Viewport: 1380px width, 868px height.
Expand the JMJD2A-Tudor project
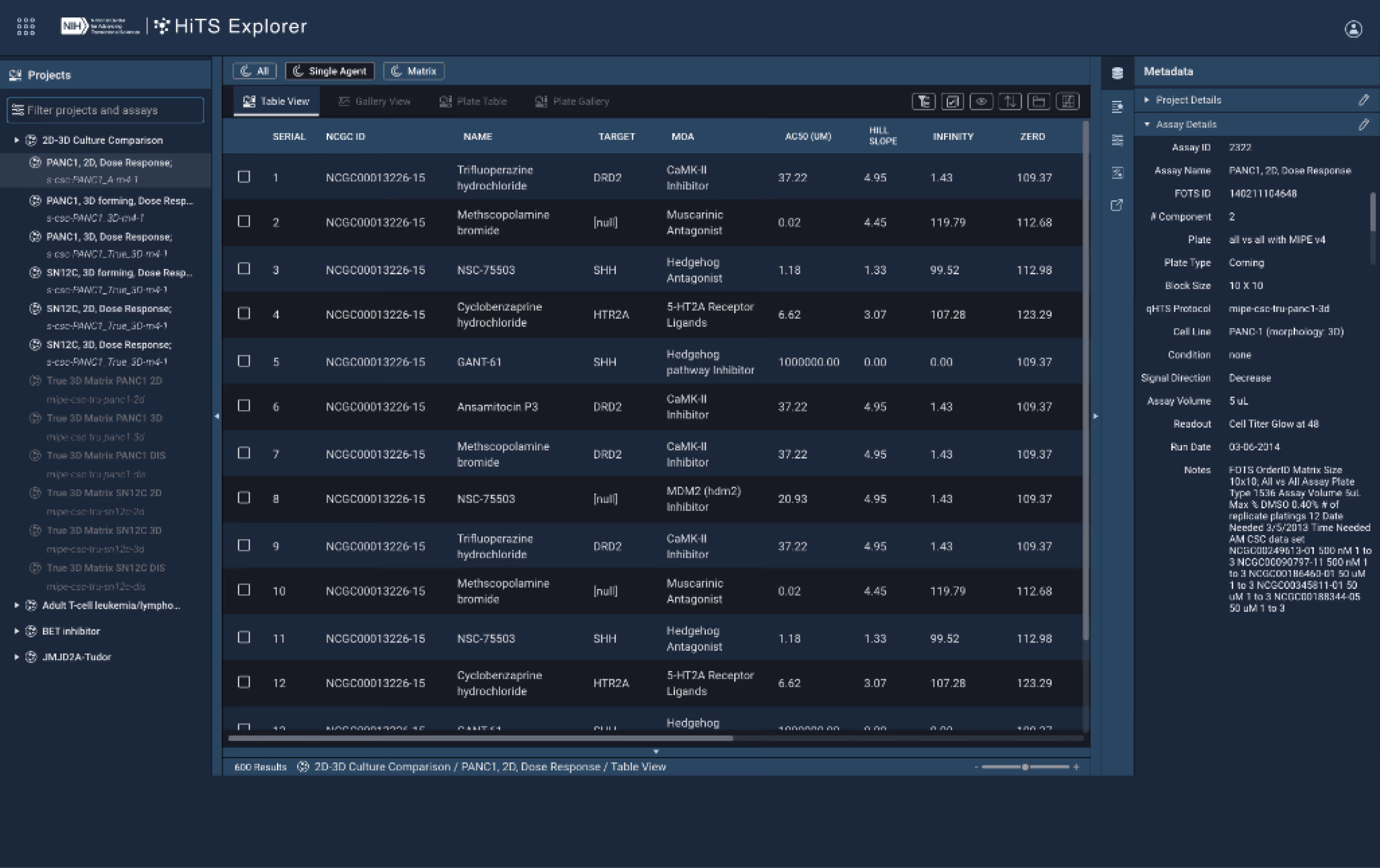tap(16, 656)
